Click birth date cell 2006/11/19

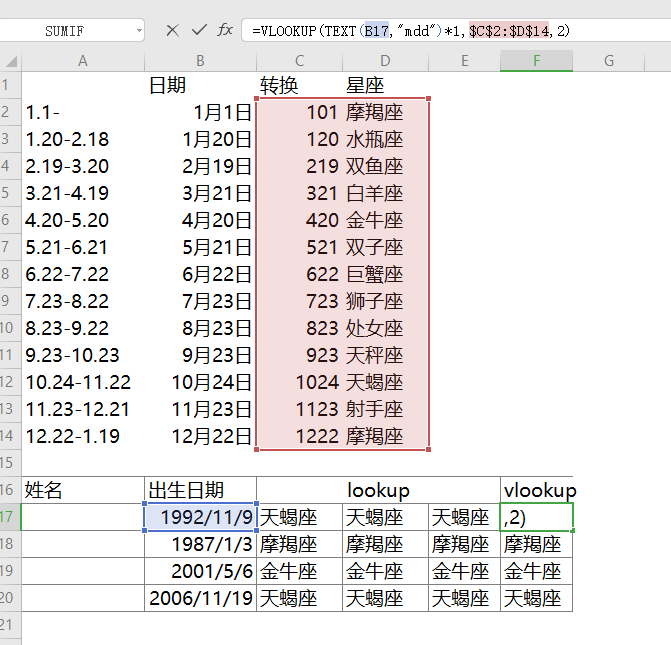pos(200,598)
